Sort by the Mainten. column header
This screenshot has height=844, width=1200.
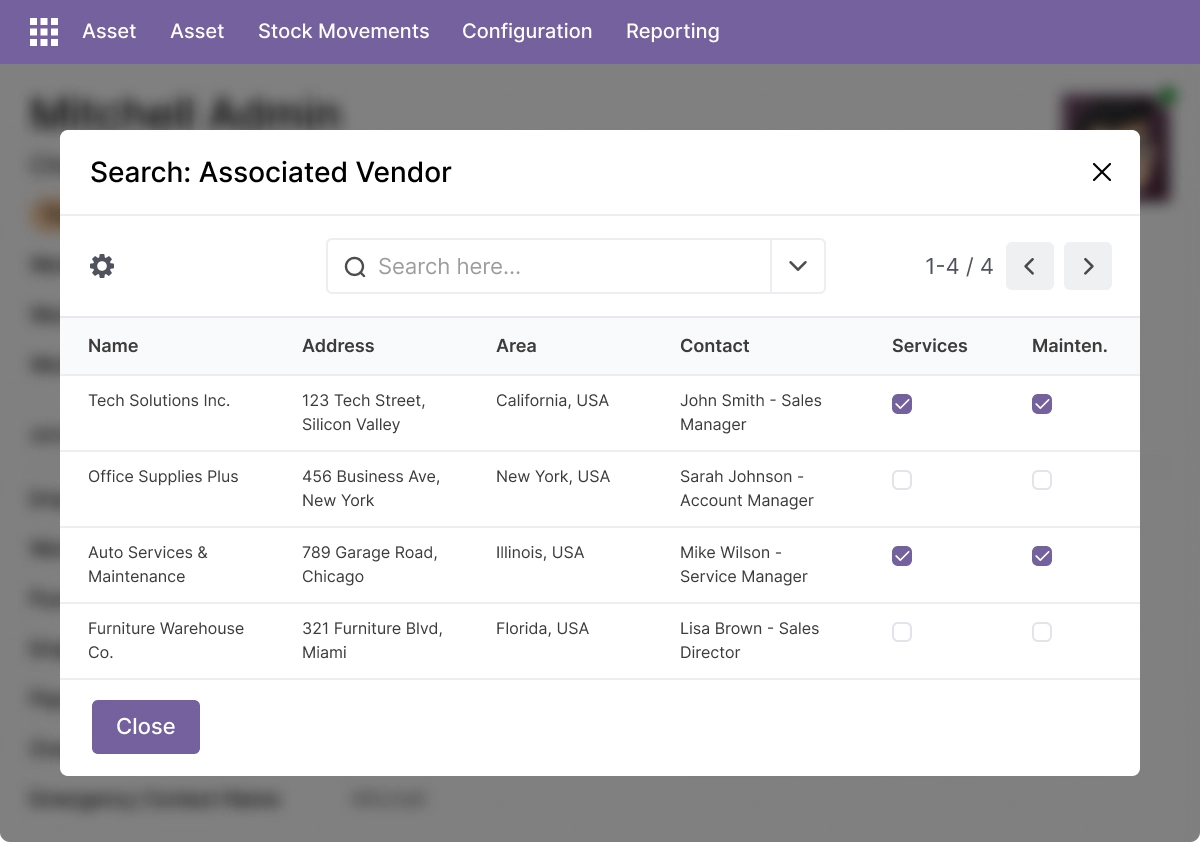tap(1070, 346)
